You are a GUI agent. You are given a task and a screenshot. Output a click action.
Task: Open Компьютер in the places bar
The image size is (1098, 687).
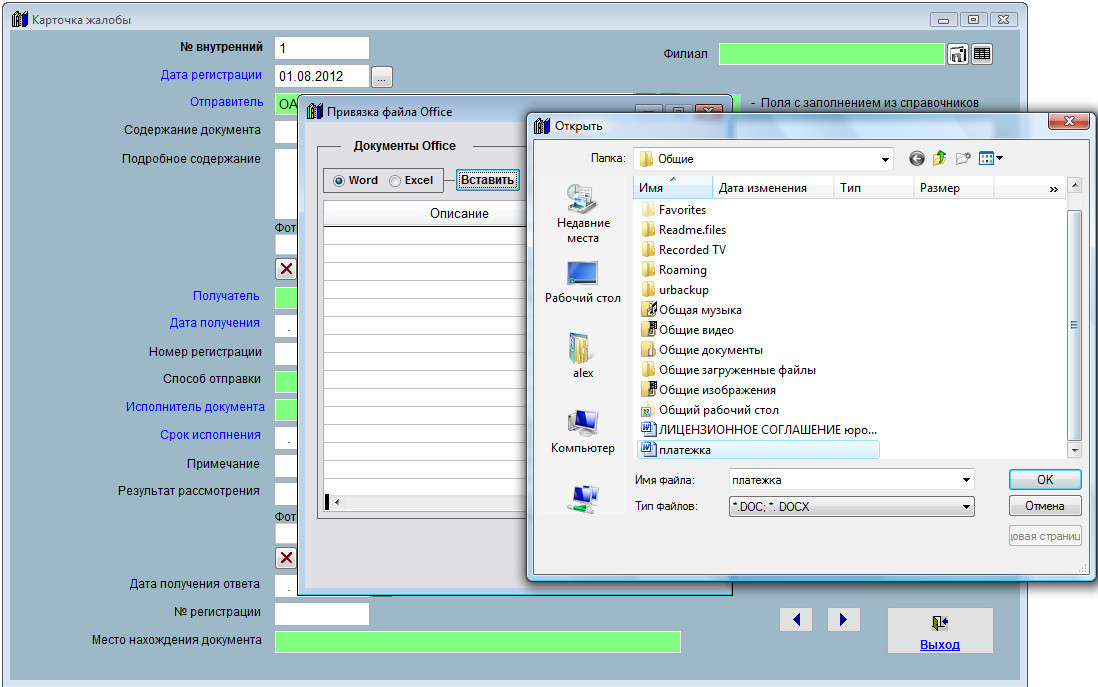582,432
